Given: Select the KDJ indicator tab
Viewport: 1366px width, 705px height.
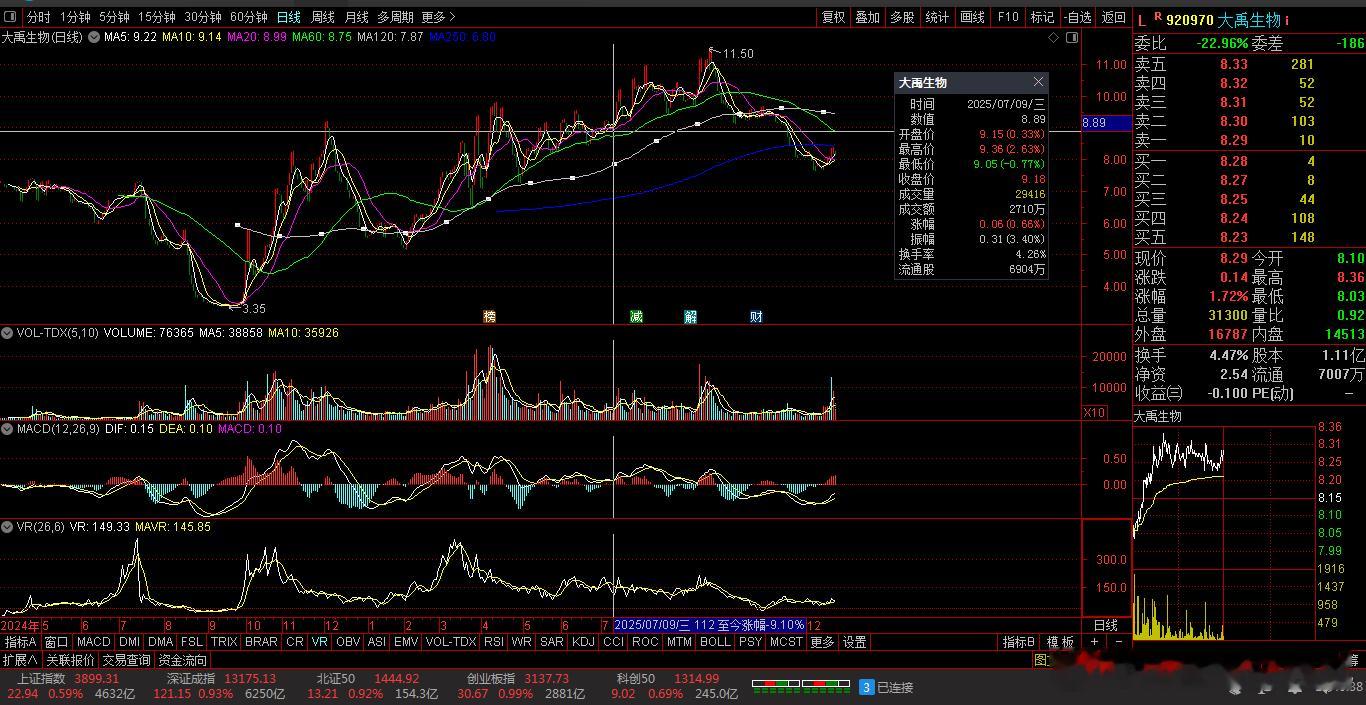Looking at the screenshot, I should pyautogui.click(x=582, y=642).
